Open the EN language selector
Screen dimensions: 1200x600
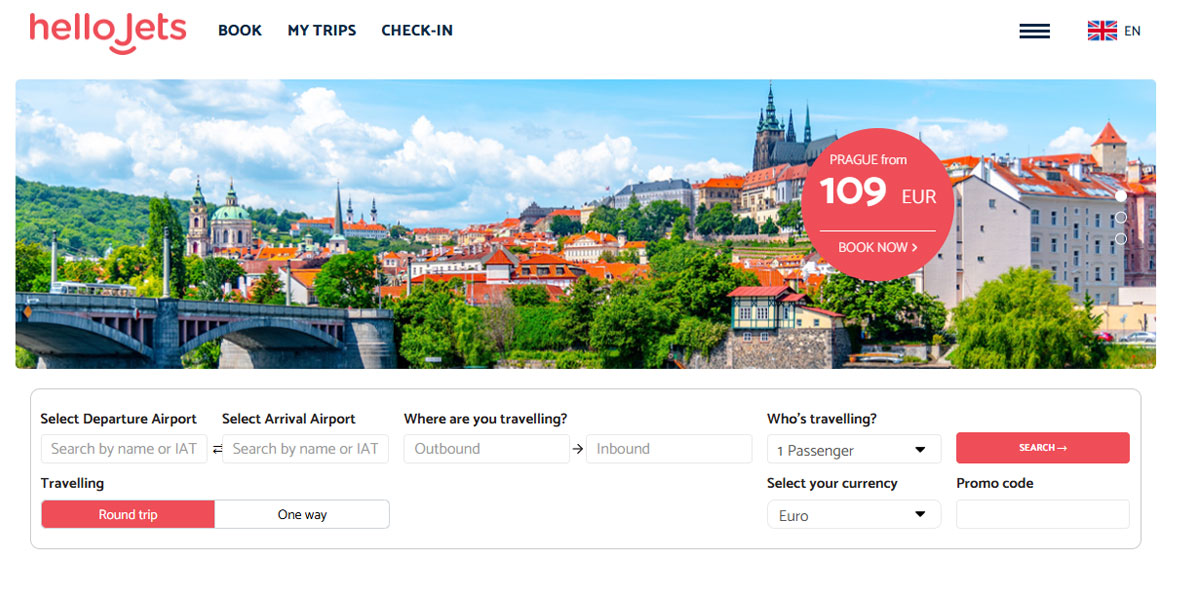point(1132,31)
